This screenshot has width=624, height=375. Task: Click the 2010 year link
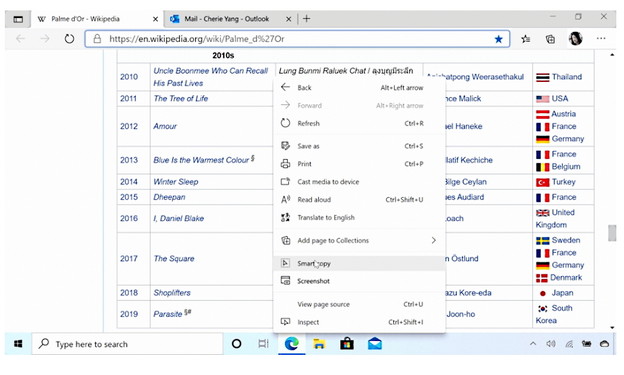tap(129, 77)
